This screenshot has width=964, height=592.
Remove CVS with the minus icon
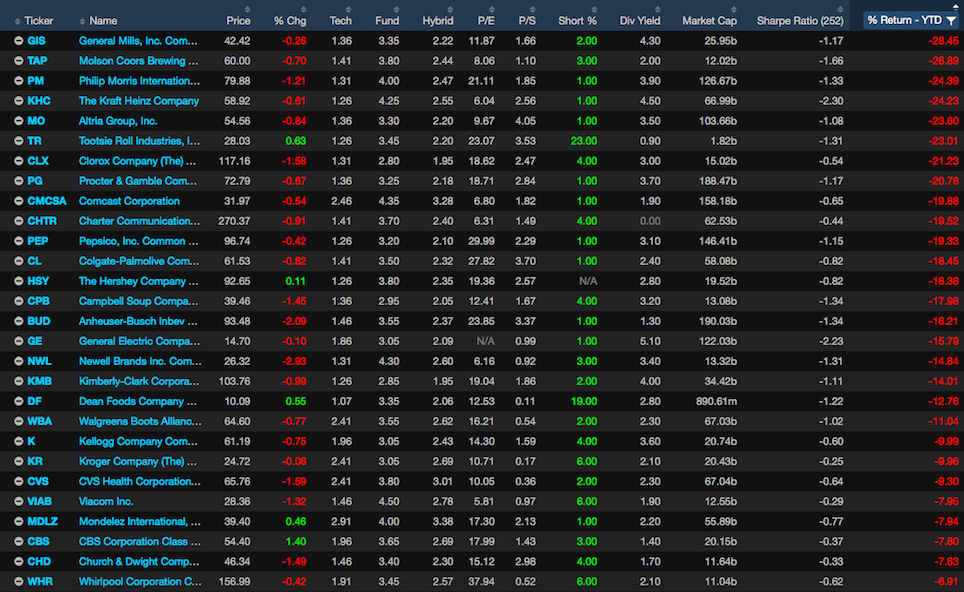click(18, 481)
